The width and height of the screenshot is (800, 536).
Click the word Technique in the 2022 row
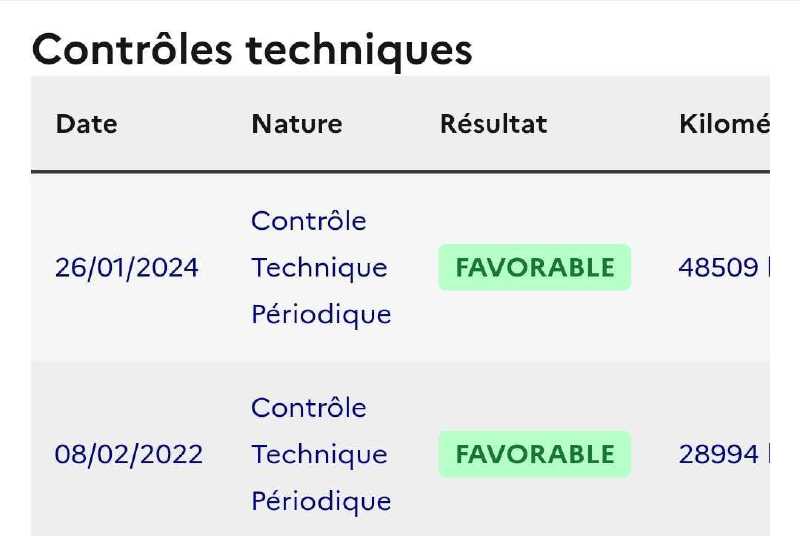319,454
